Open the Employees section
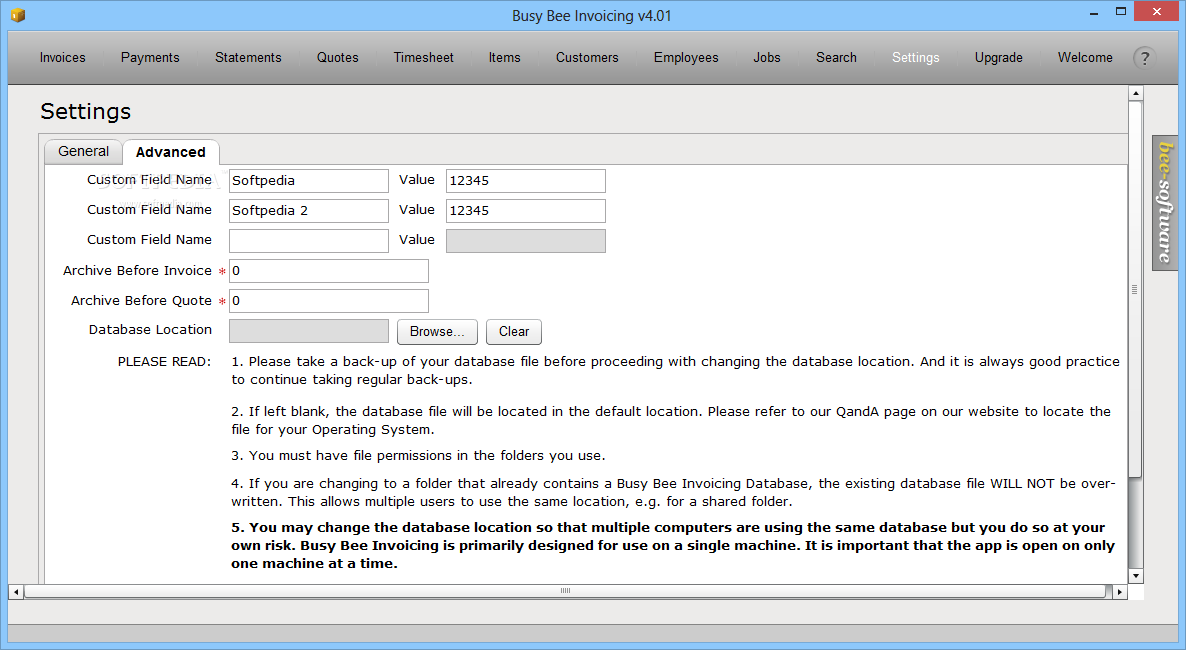1186x650 pixels. [686, 58]
